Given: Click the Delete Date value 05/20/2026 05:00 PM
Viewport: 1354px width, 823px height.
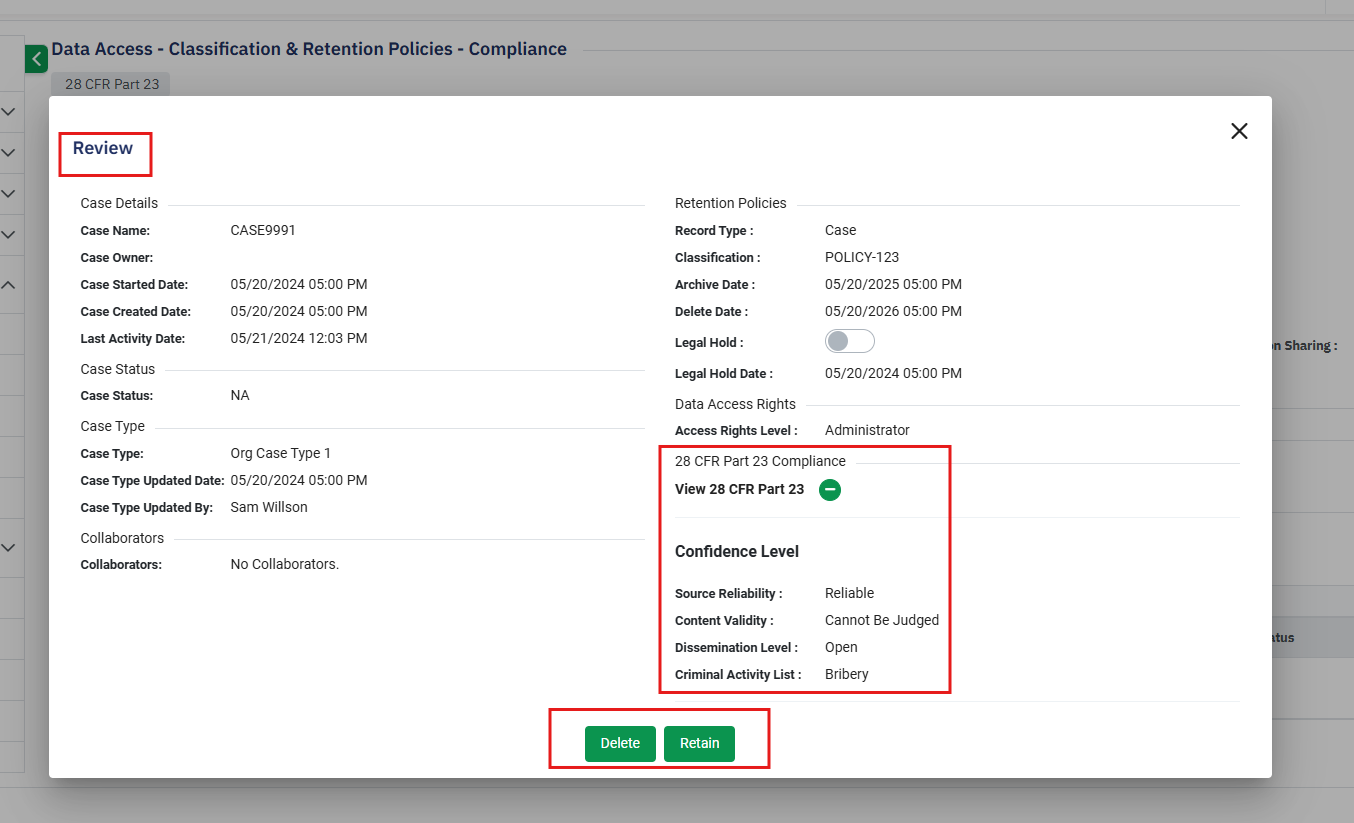Looking at the screenshot, I should point(893,311).
